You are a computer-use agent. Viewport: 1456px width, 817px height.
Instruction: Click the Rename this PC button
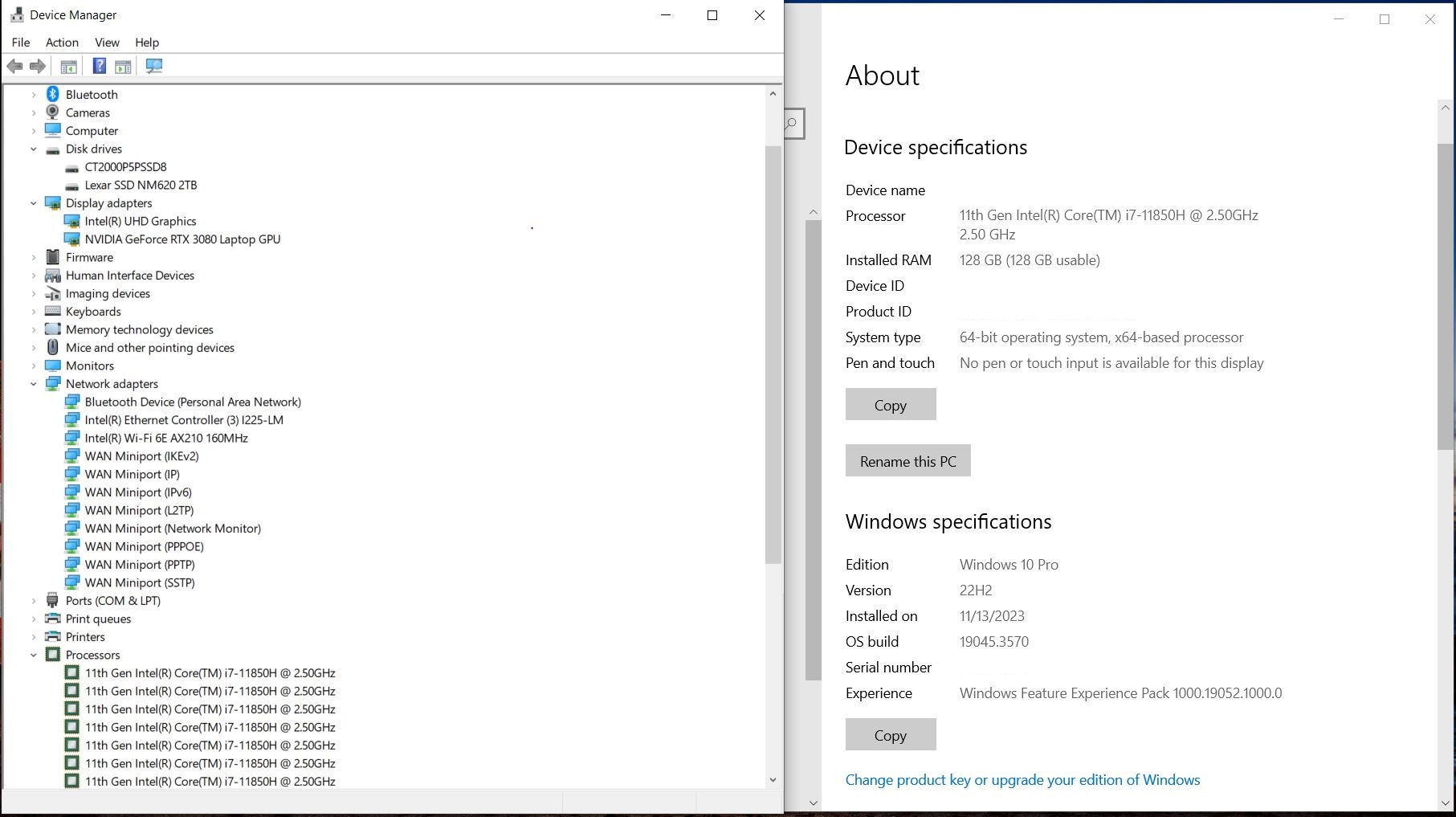[x=908, y=460]
